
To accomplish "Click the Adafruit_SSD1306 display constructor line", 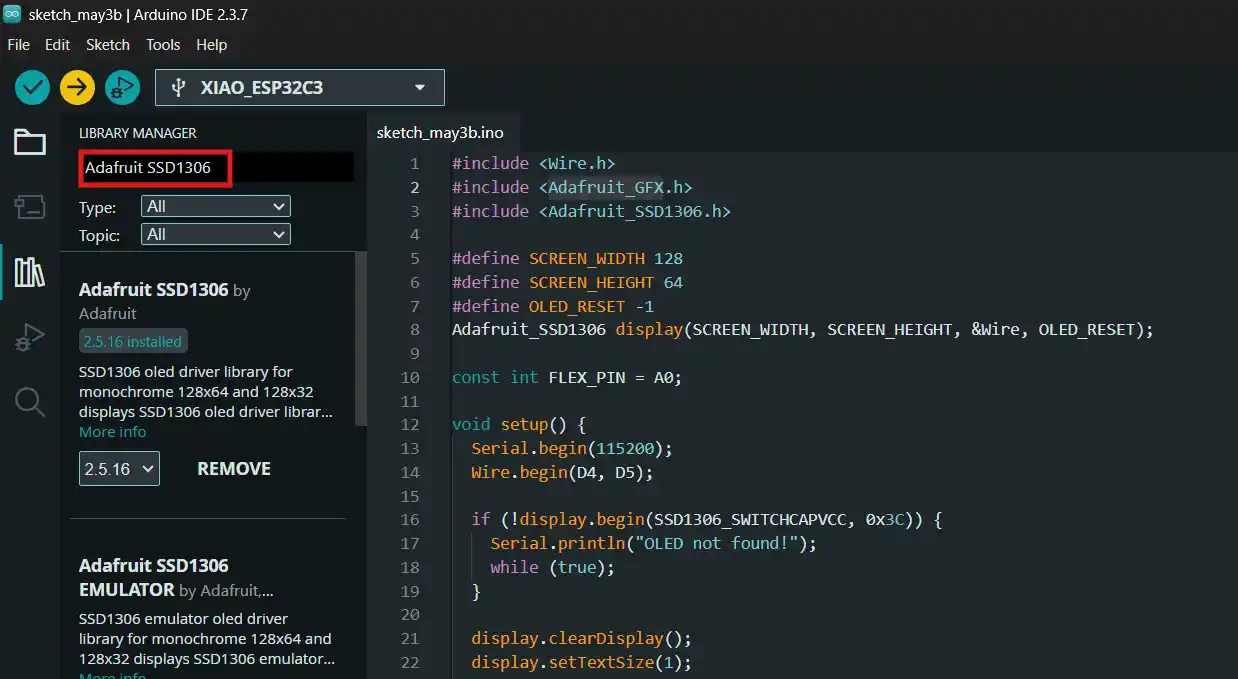I will 803,329.
